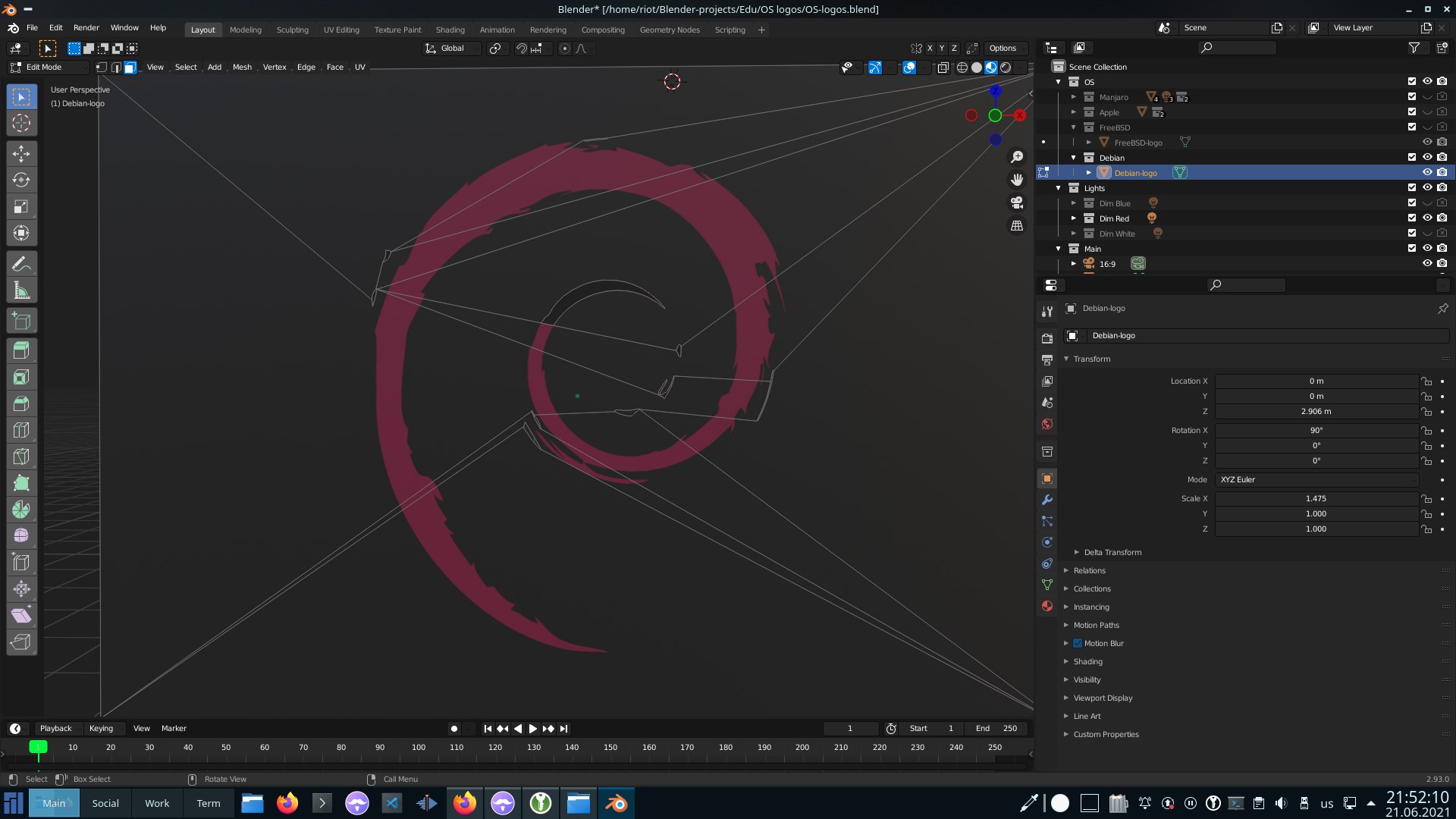This screenshot has width=1456, height=819.
Task: Select the Cursor tool in toolbar
Action: (x=21, y=123)
